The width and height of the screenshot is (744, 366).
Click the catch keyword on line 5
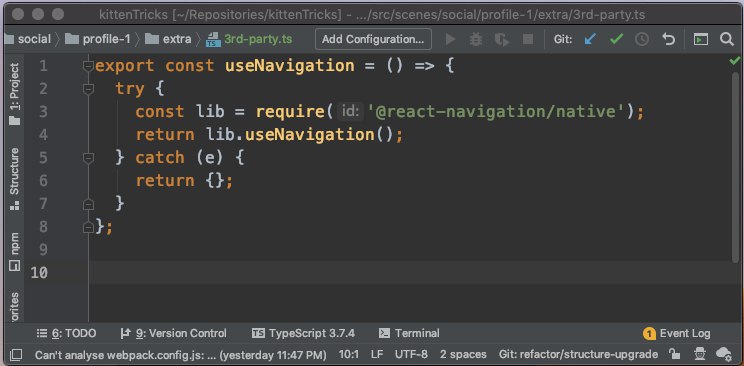160,158
